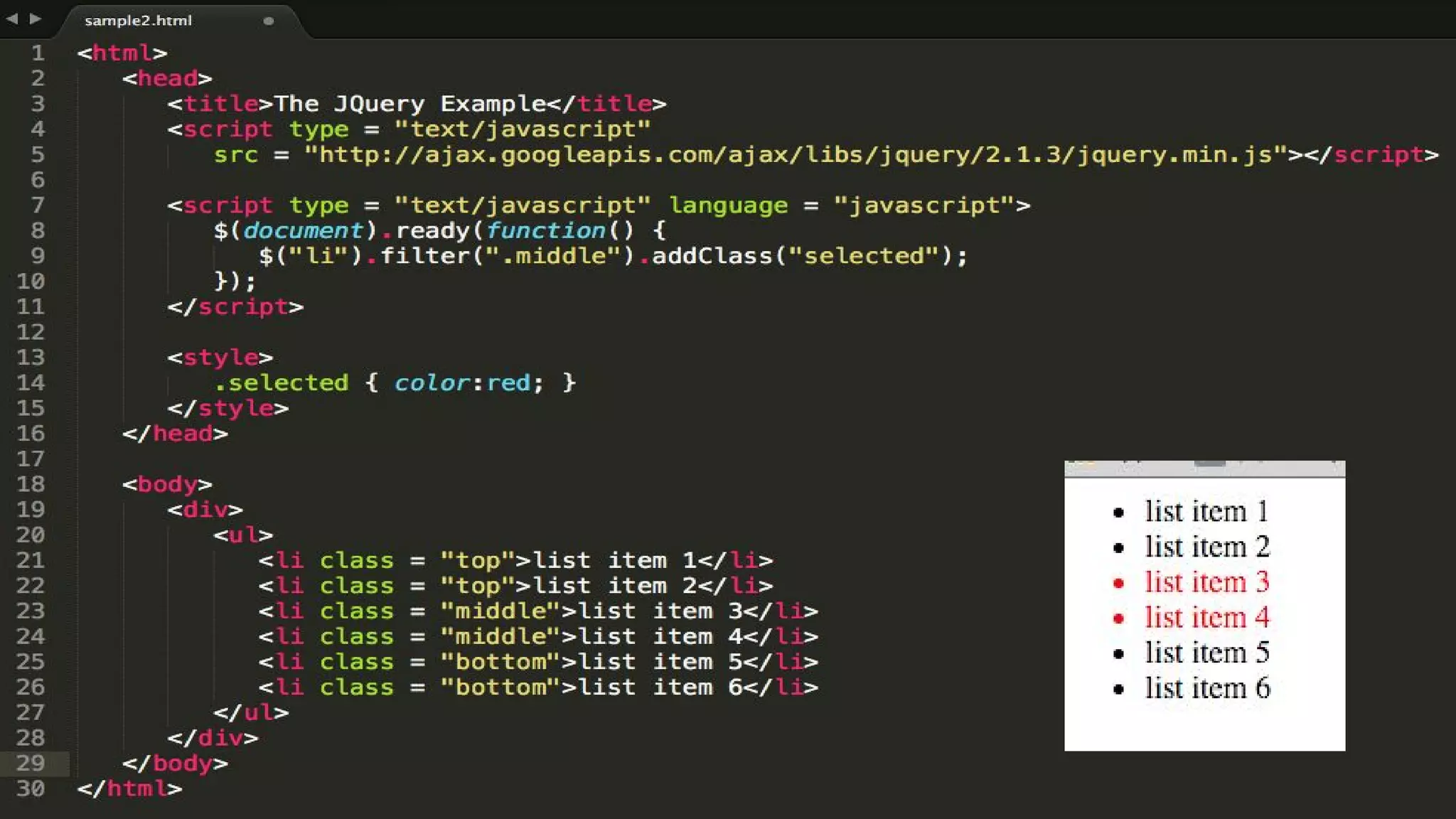The image size is (1456, 819).
Task: Click the 'color' property on line 14
Action: [x=432, y=382]
